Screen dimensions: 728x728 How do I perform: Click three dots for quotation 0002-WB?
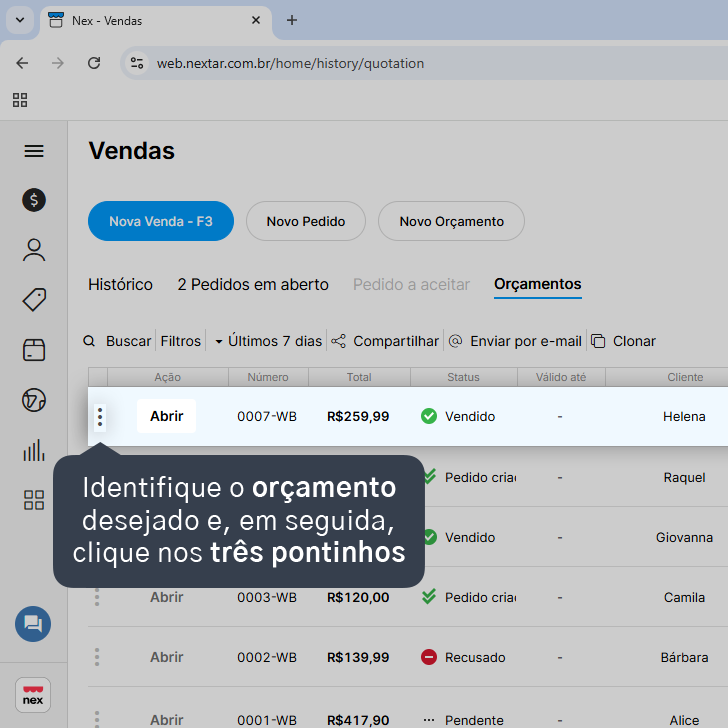pyautogui.click(x=97, y=657)
